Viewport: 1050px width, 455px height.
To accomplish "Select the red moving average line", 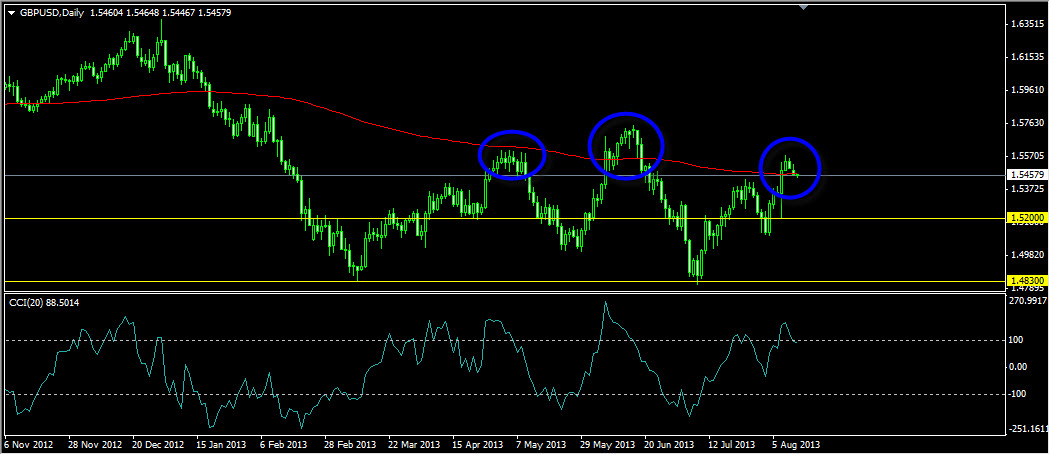I will 402,131.
